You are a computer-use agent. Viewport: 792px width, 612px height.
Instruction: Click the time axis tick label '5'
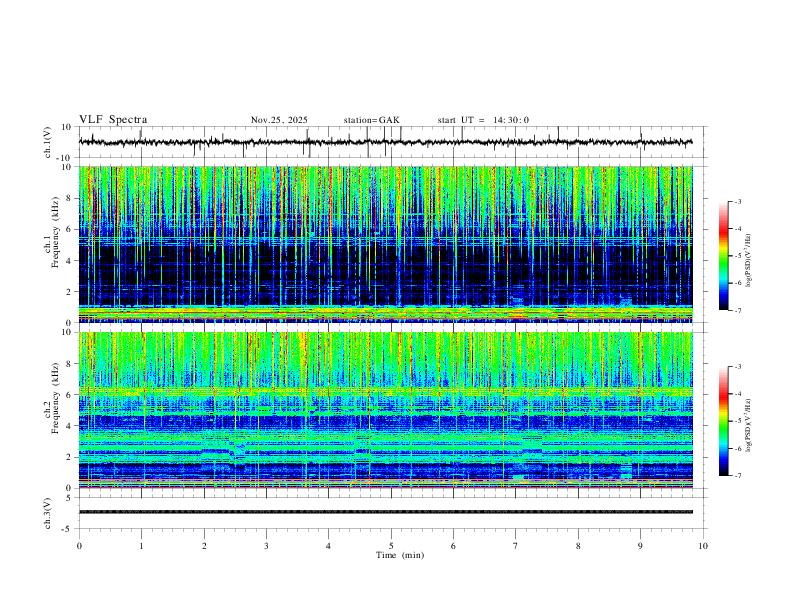coord(391,546)
